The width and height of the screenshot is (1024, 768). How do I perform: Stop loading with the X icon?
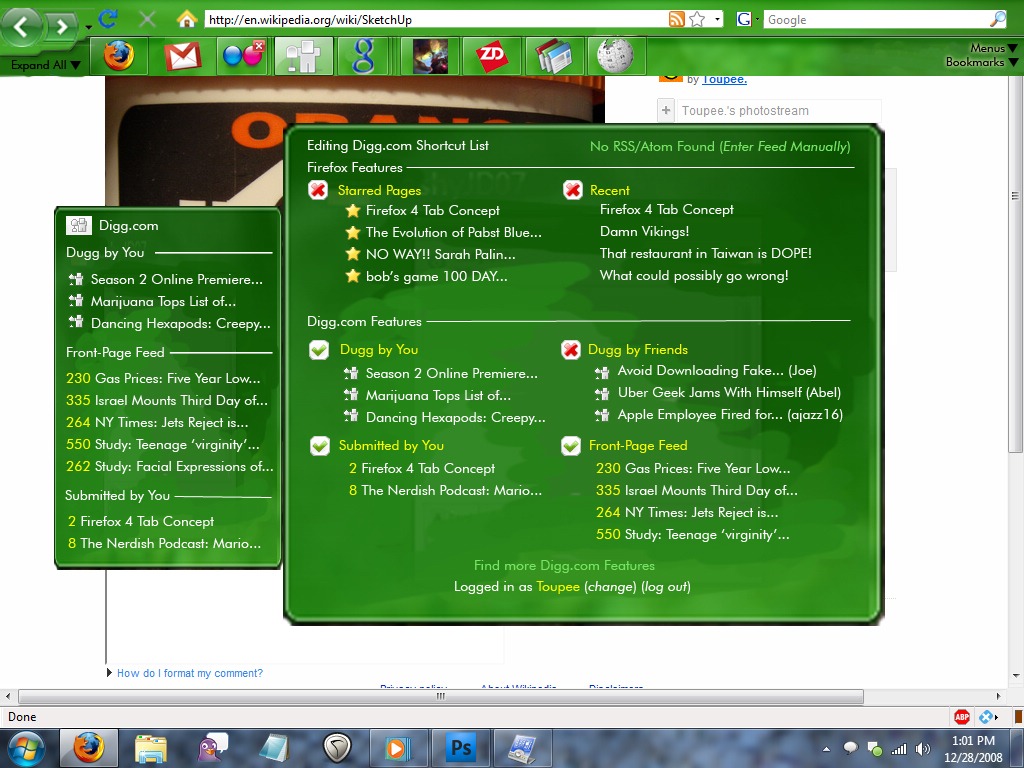147,20
